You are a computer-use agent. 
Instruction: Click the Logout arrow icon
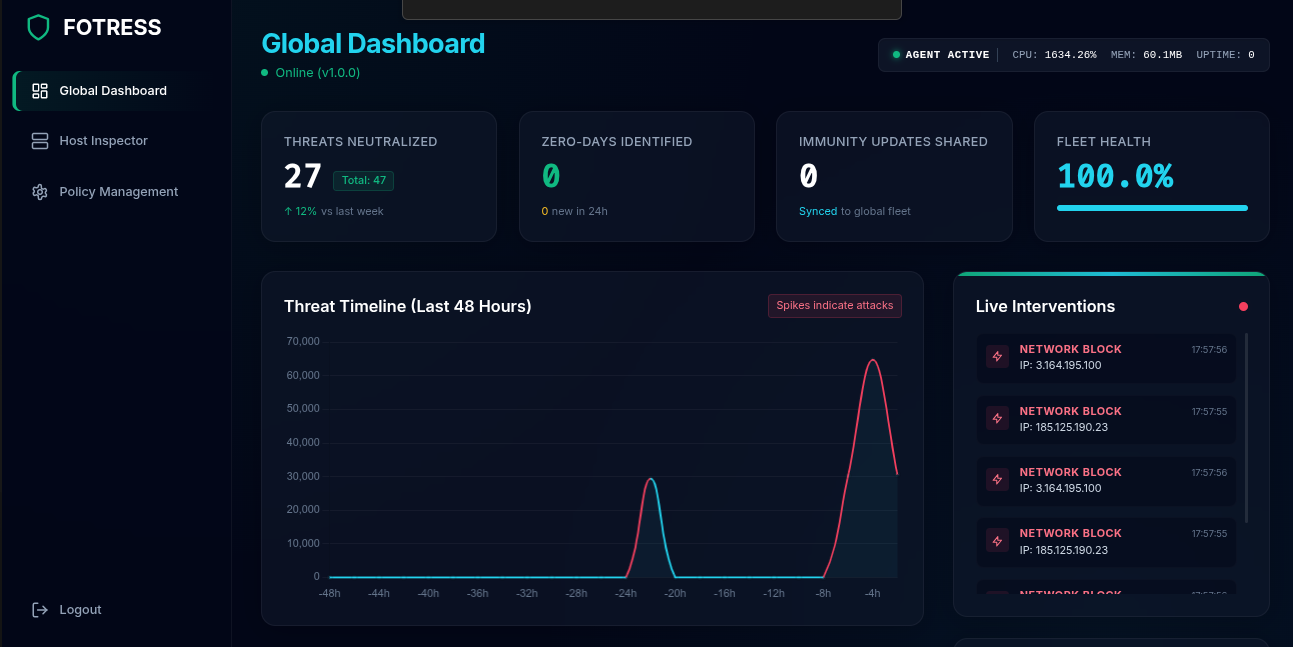click(40, 610)
